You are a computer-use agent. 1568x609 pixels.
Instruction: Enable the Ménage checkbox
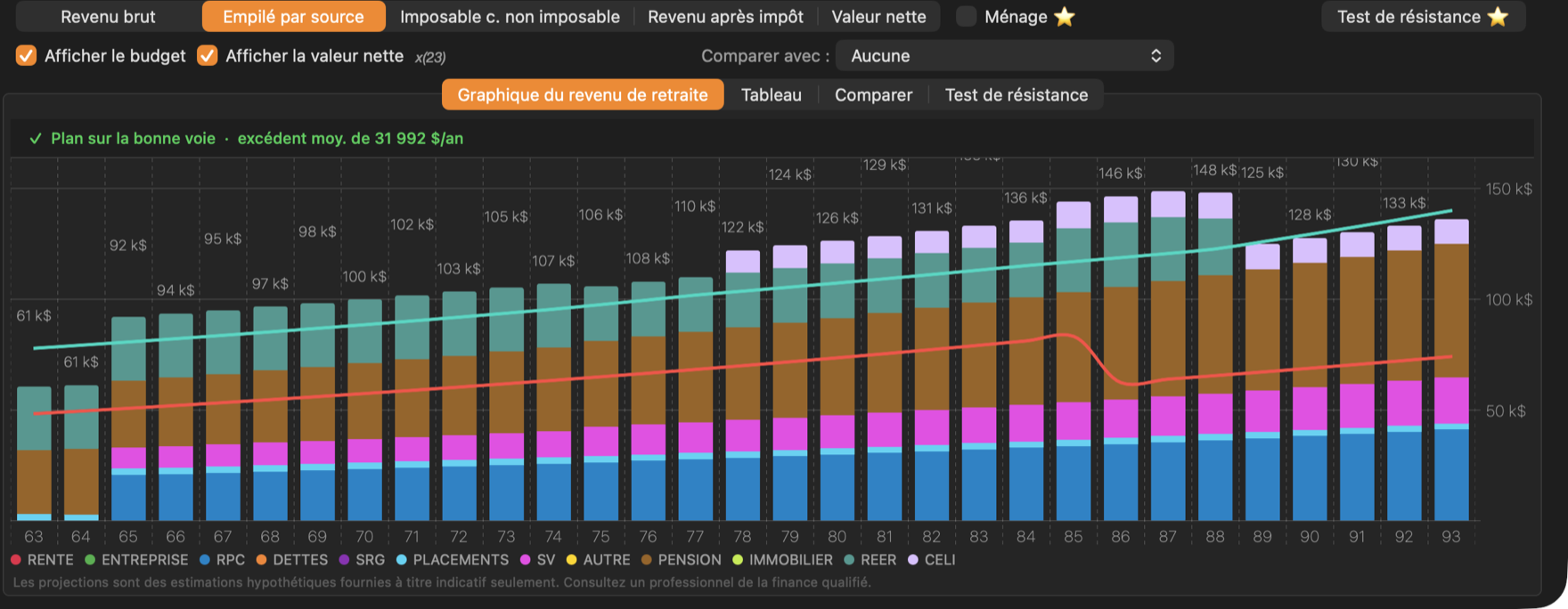(x=967, y=17)
